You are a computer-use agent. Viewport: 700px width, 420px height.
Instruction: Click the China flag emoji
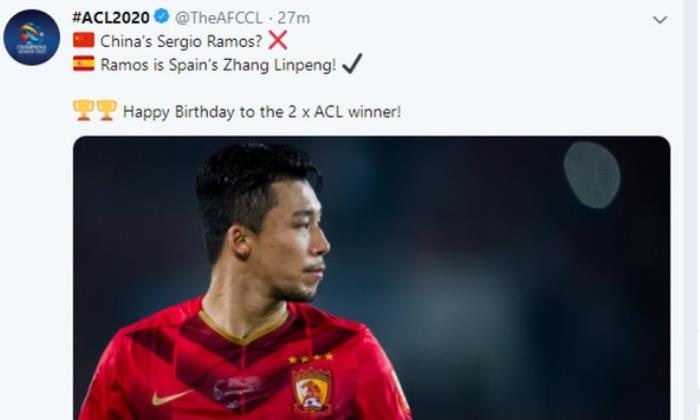tap(84, 40)
